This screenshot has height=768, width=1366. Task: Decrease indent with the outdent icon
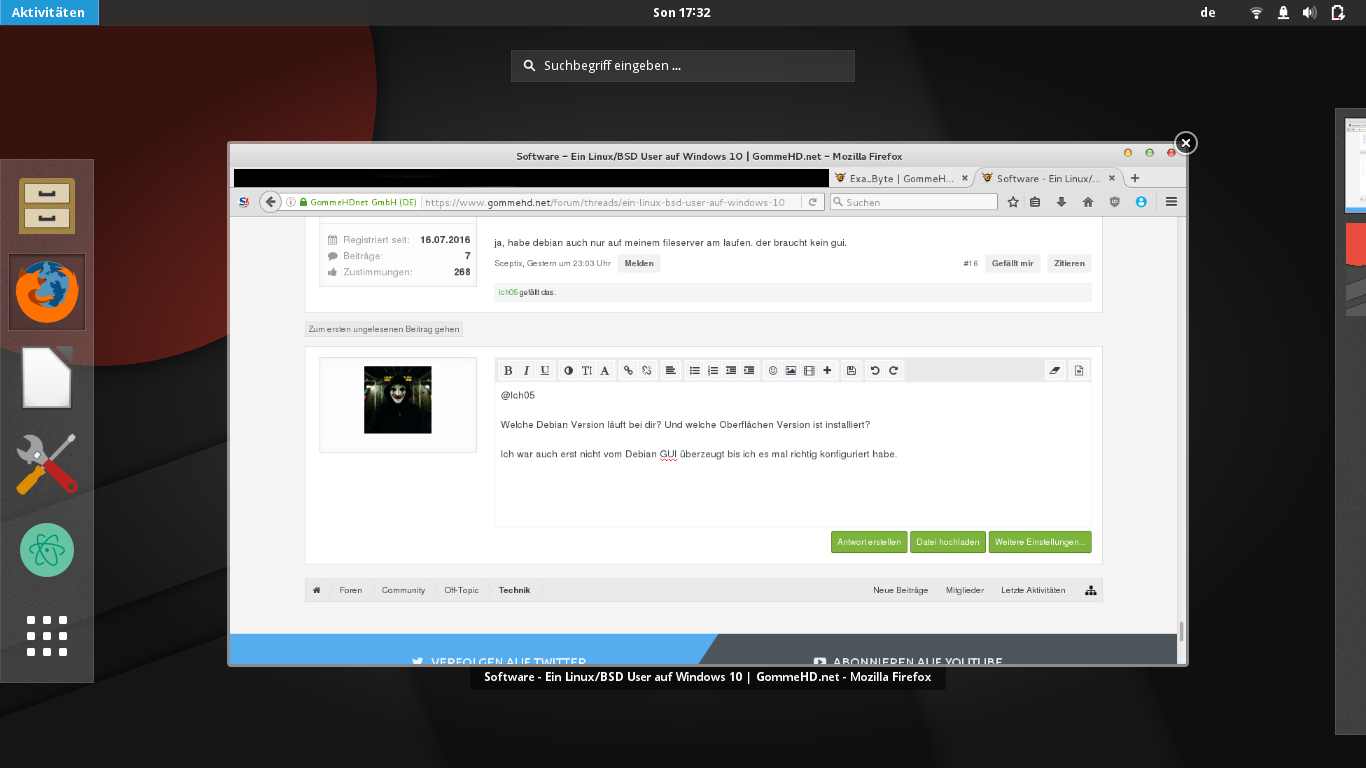click(x=731, y=371)
